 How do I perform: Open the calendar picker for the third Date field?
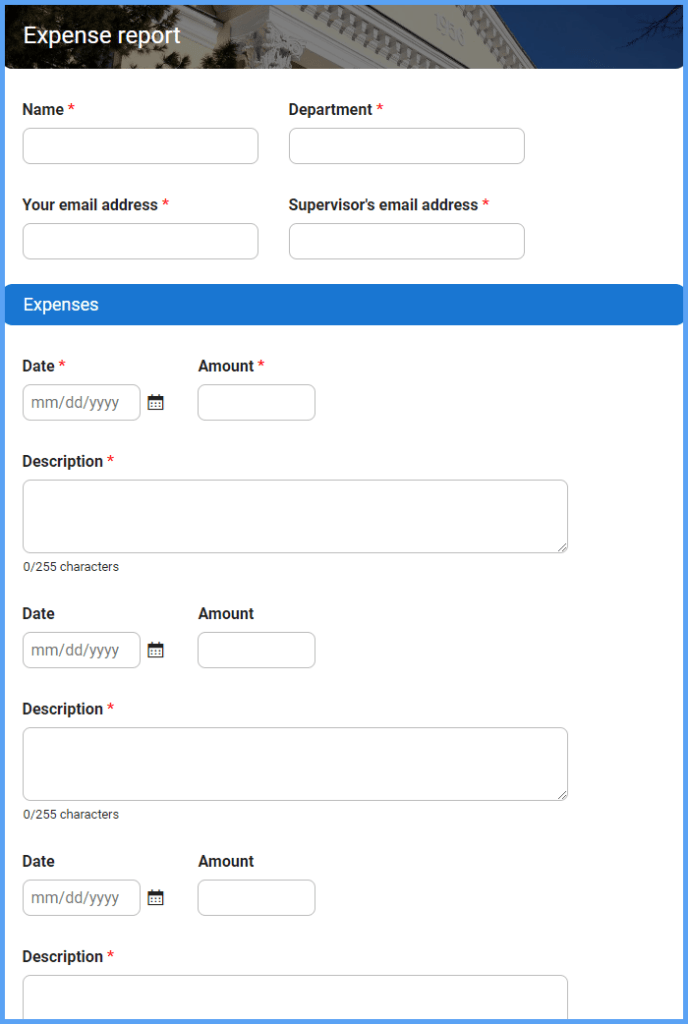coord(156,897)
